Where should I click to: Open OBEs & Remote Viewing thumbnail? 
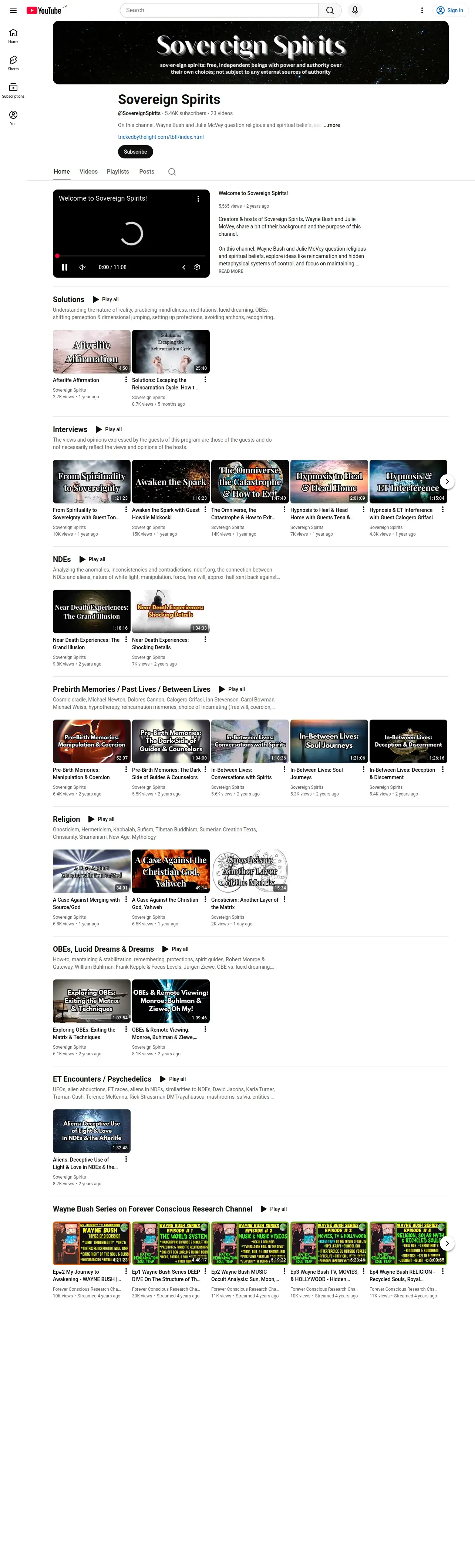point(171,1001)
